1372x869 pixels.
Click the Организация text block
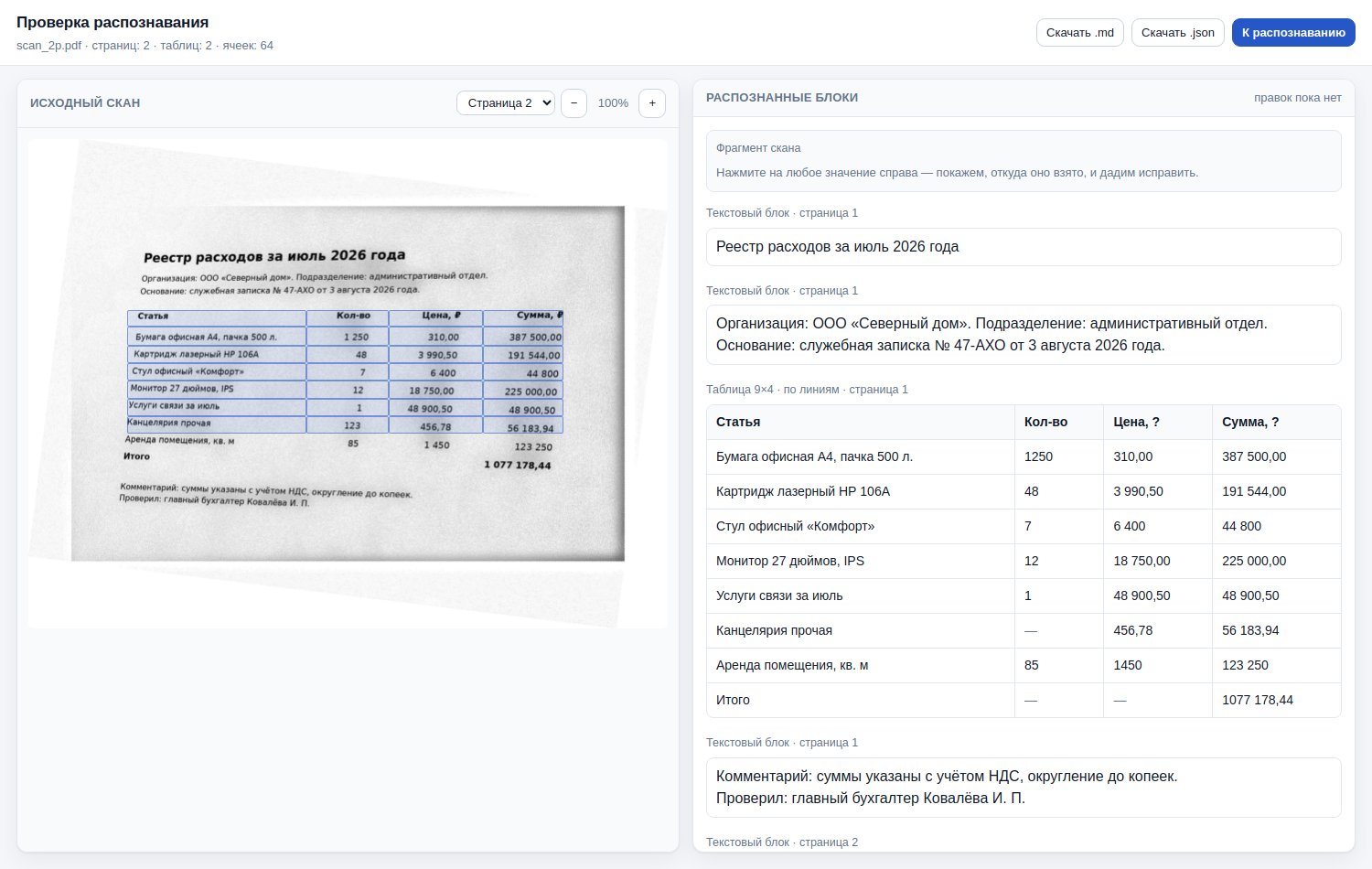(1024, 335)
